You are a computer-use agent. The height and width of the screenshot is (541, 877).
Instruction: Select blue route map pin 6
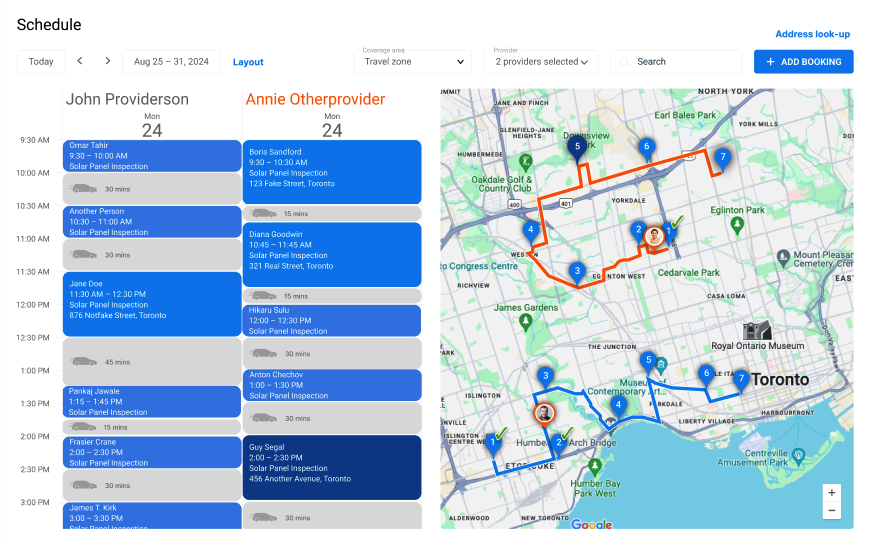point(706,375)
